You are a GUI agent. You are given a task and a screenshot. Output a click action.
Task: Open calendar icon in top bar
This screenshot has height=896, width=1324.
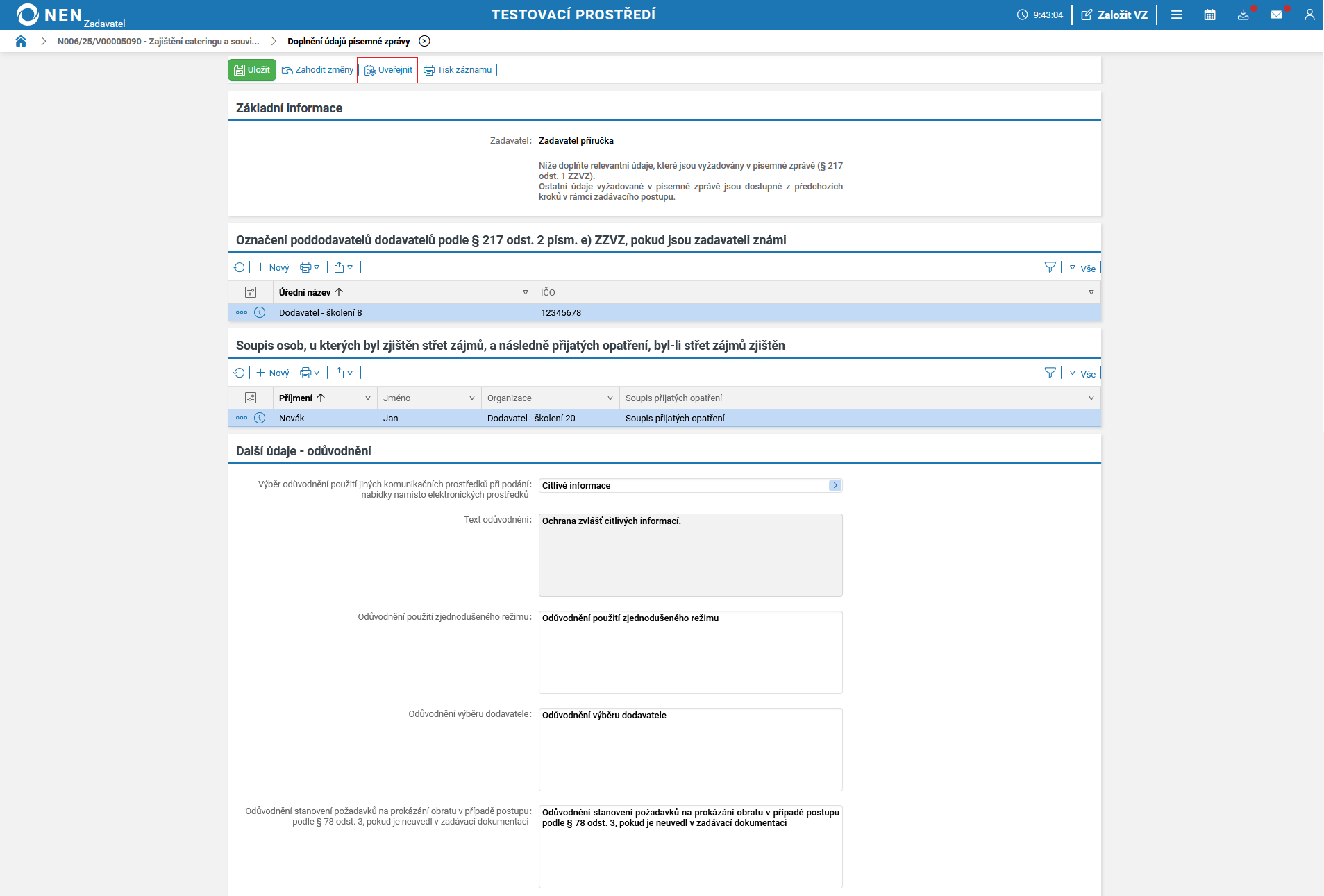pos(1210,15)
